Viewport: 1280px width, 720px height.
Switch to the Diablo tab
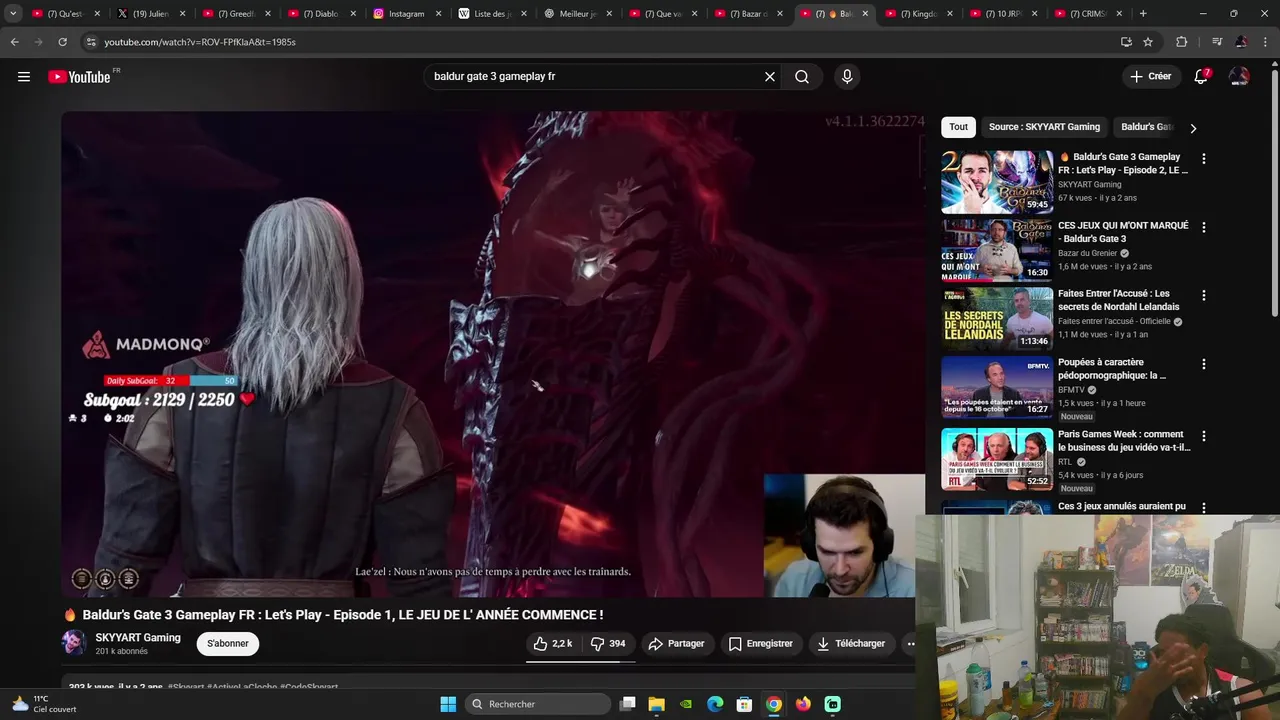click(320, 14)
